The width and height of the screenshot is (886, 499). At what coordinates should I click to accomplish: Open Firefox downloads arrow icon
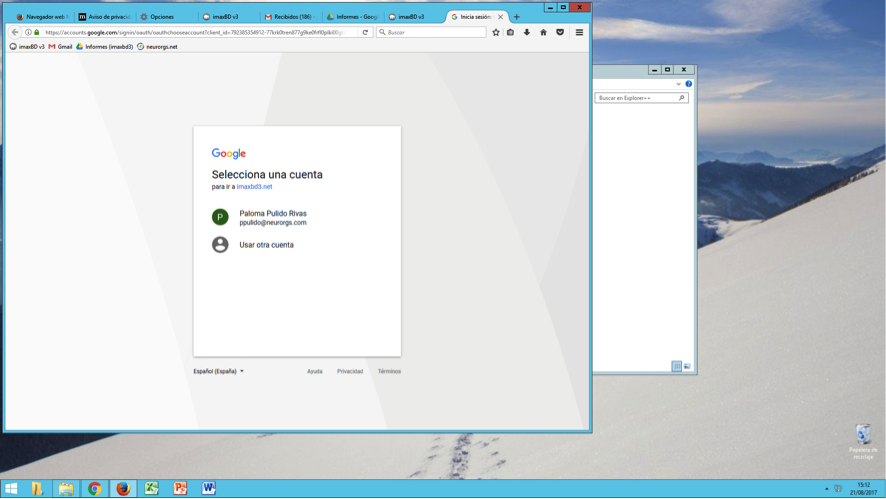click(x=527, y=32)
